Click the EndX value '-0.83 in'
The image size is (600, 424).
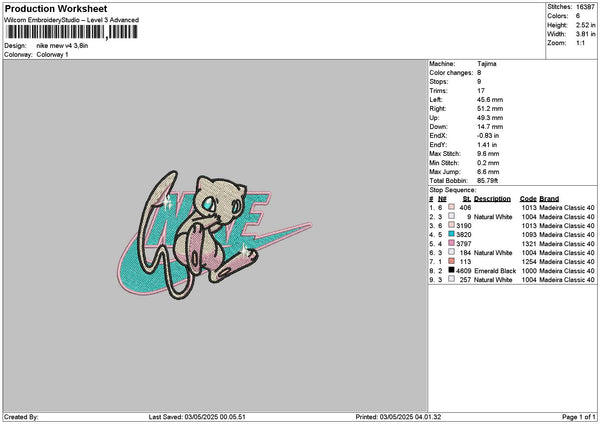(x=488, y=136)
